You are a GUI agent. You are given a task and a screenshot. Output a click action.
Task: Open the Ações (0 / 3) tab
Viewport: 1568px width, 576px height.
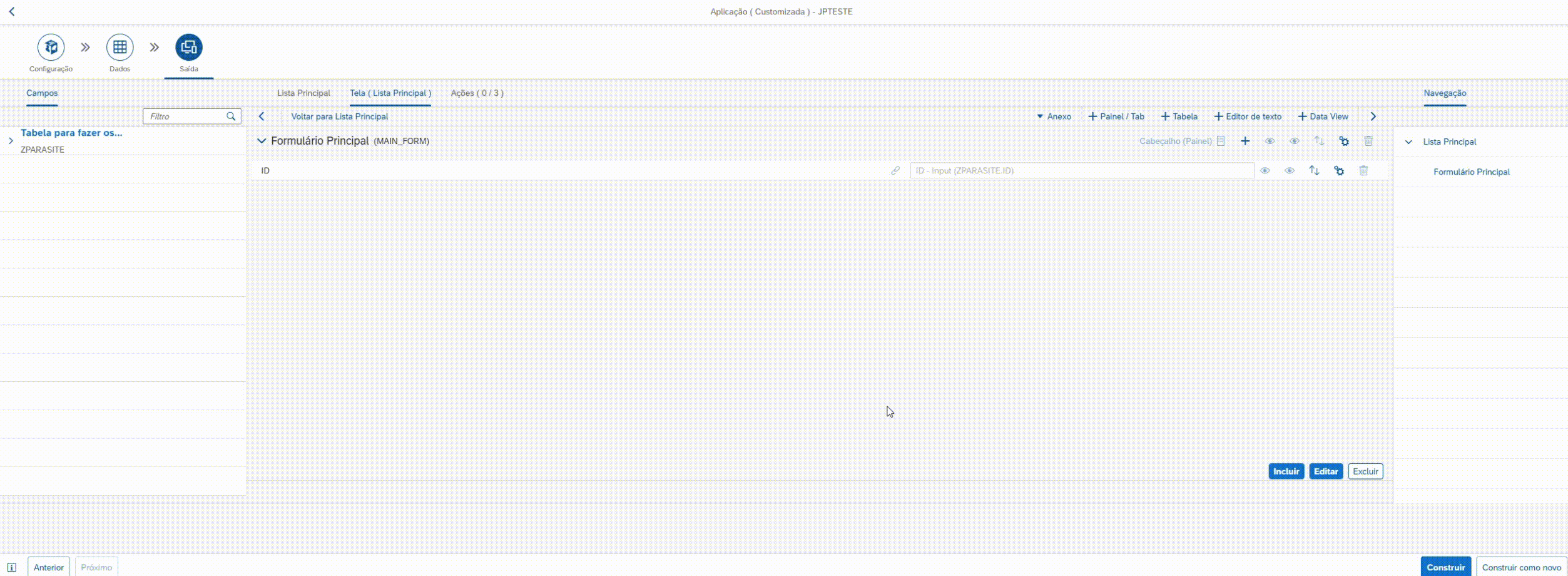(x=477, y=93)
